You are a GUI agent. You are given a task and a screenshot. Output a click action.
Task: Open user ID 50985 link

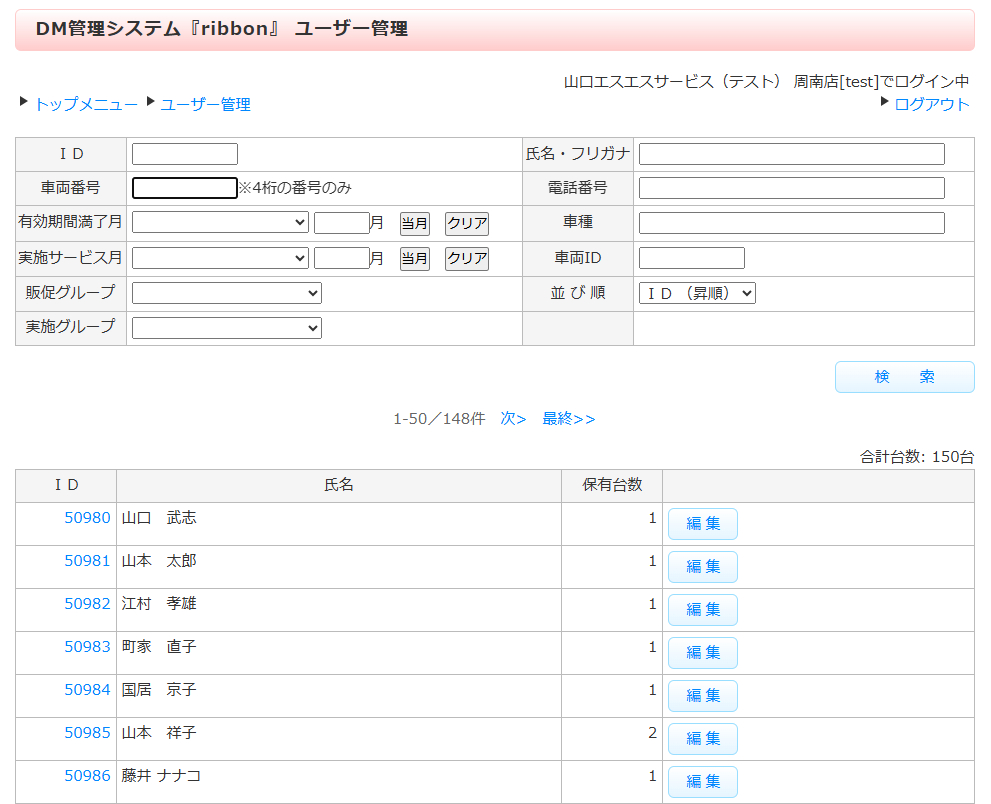pyautogui.click(x=87, y=733)
